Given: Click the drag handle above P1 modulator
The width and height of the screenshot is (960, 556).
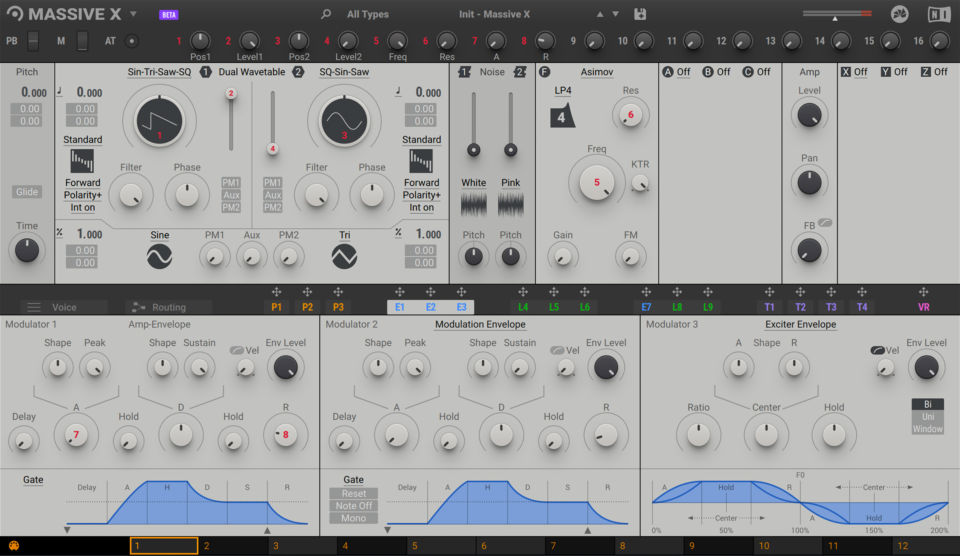Looking at the screenshot, I should [276, 292].
